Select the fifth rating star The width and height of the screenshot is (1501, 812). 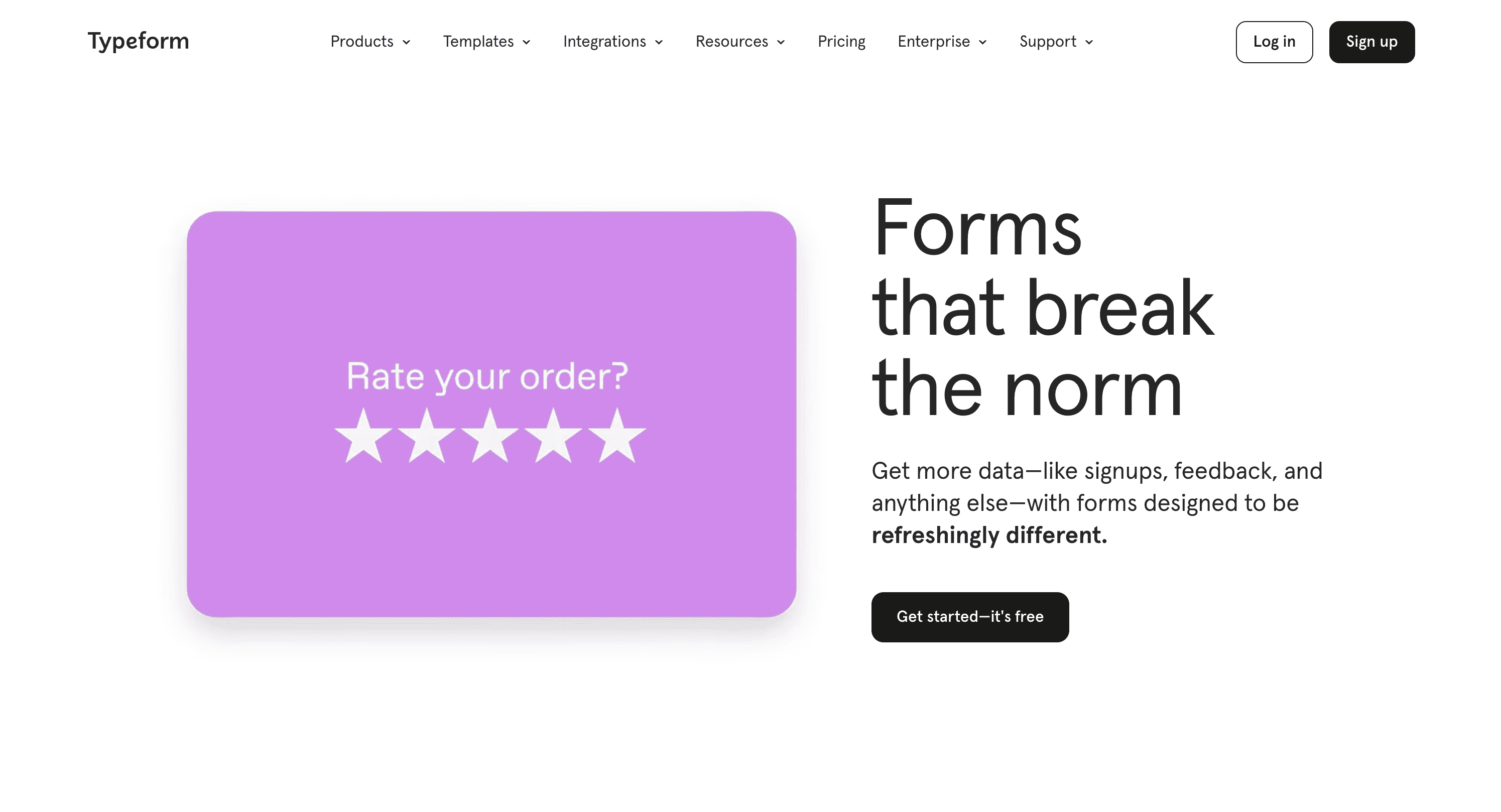616,437
